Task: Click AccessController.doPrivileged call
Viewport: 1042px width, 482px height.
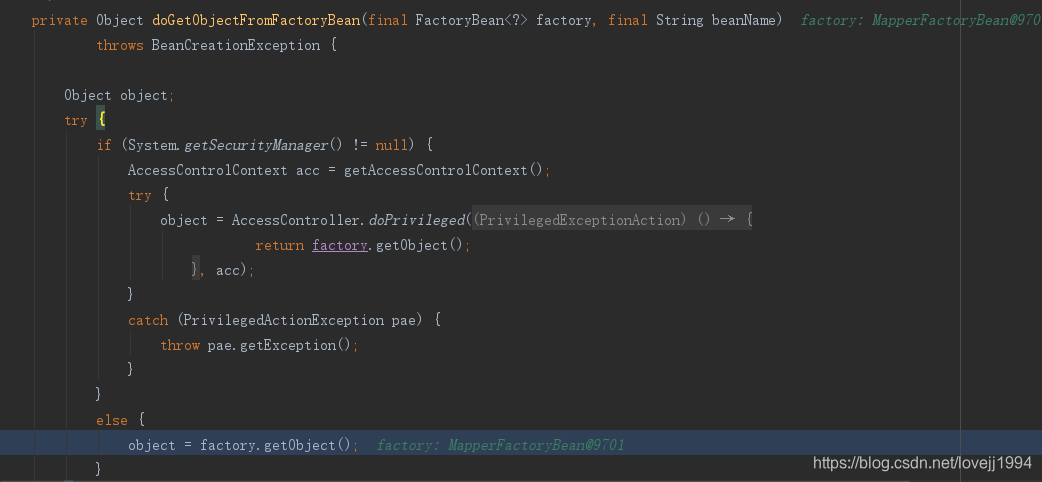Action: pyautogui.click(x=348, y=220)
